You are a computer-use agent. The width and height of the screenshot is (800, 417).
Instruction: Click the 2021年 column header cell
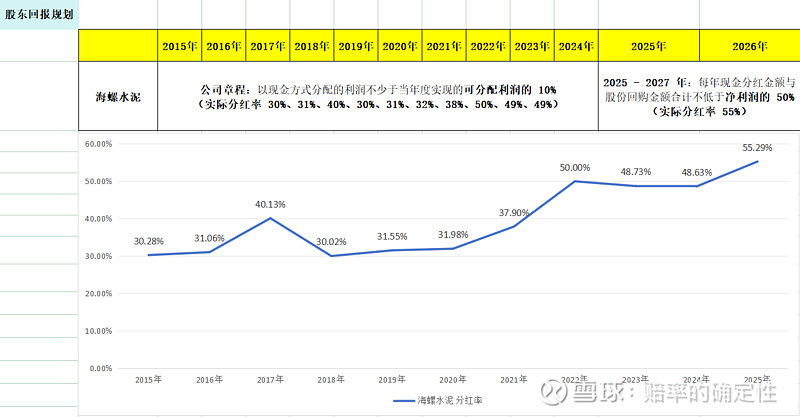(444, 46)
